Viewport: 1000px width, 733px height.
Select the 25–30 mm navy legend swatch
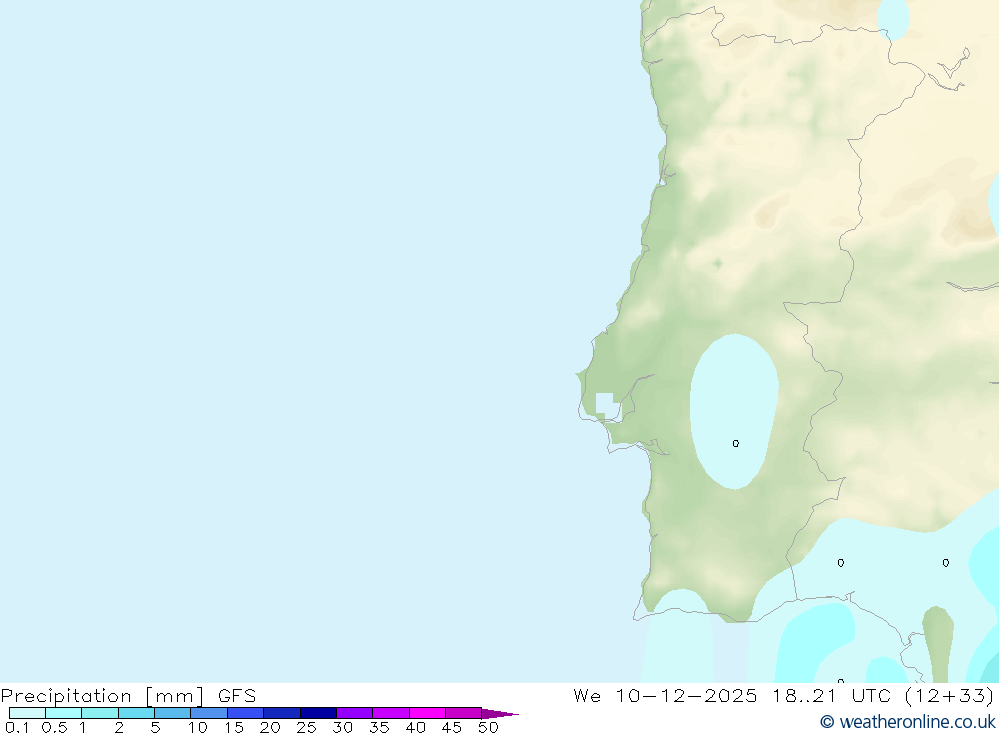tap(318, 713)
